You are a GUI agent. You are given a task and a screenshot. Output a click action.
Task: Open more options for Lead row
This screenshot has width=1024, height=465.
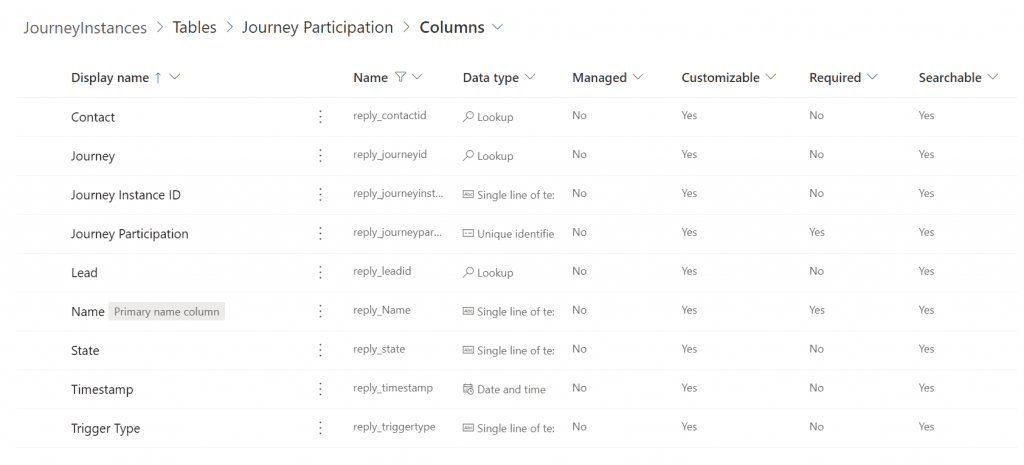point(320,273)
